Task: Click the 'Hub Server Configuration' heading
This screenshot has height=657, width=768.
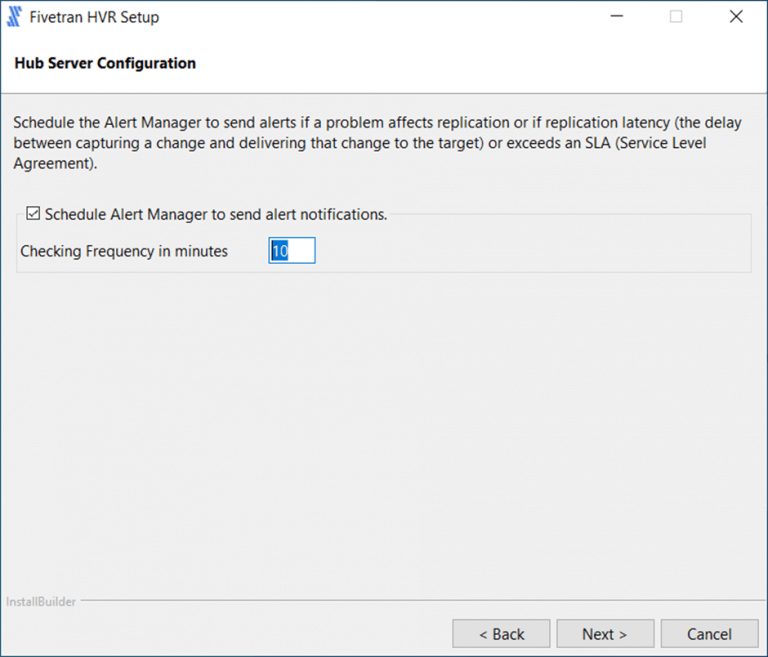Action: pos(105,63)
